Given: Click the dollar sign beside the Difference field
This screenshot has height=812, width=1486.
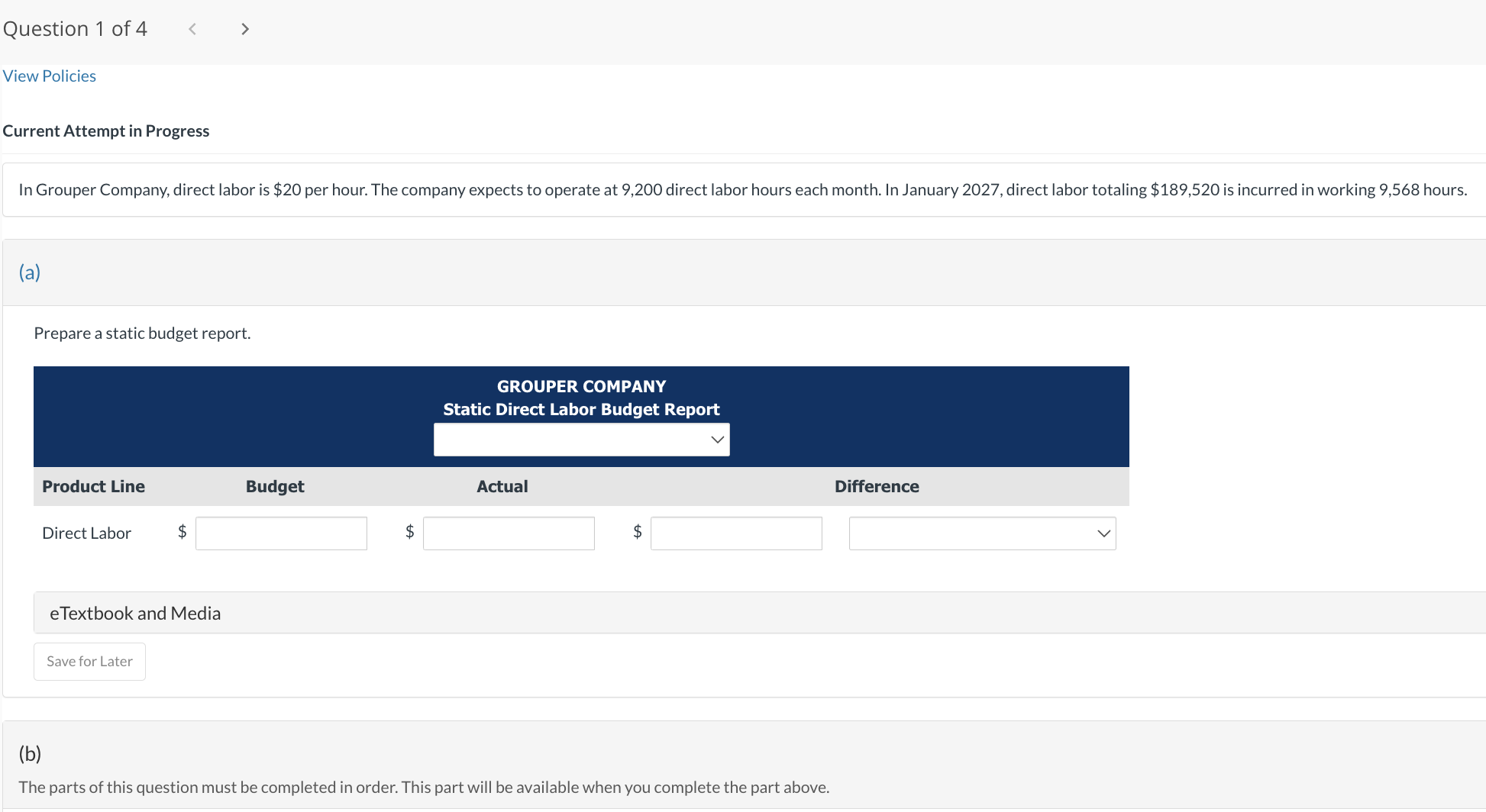Looking at the screenshot, I should pos(637,532).
